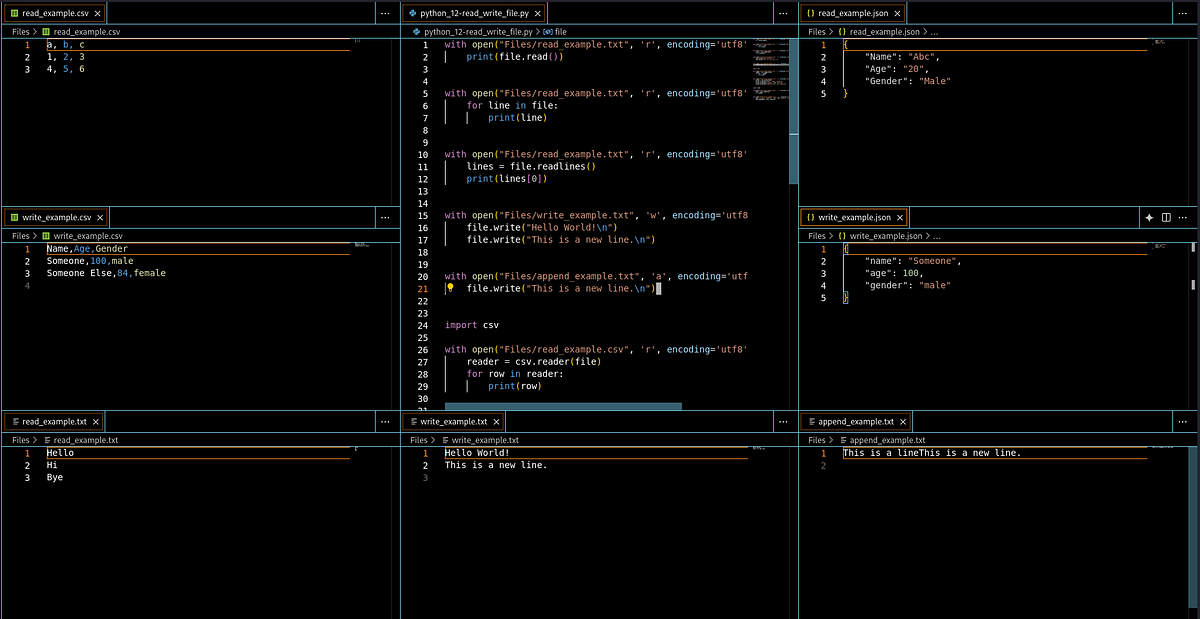Image resolution: width=1200 pixels, height=619 pixels.
Task: Activate the append_example.txt tab
Action: coord(858,422)
